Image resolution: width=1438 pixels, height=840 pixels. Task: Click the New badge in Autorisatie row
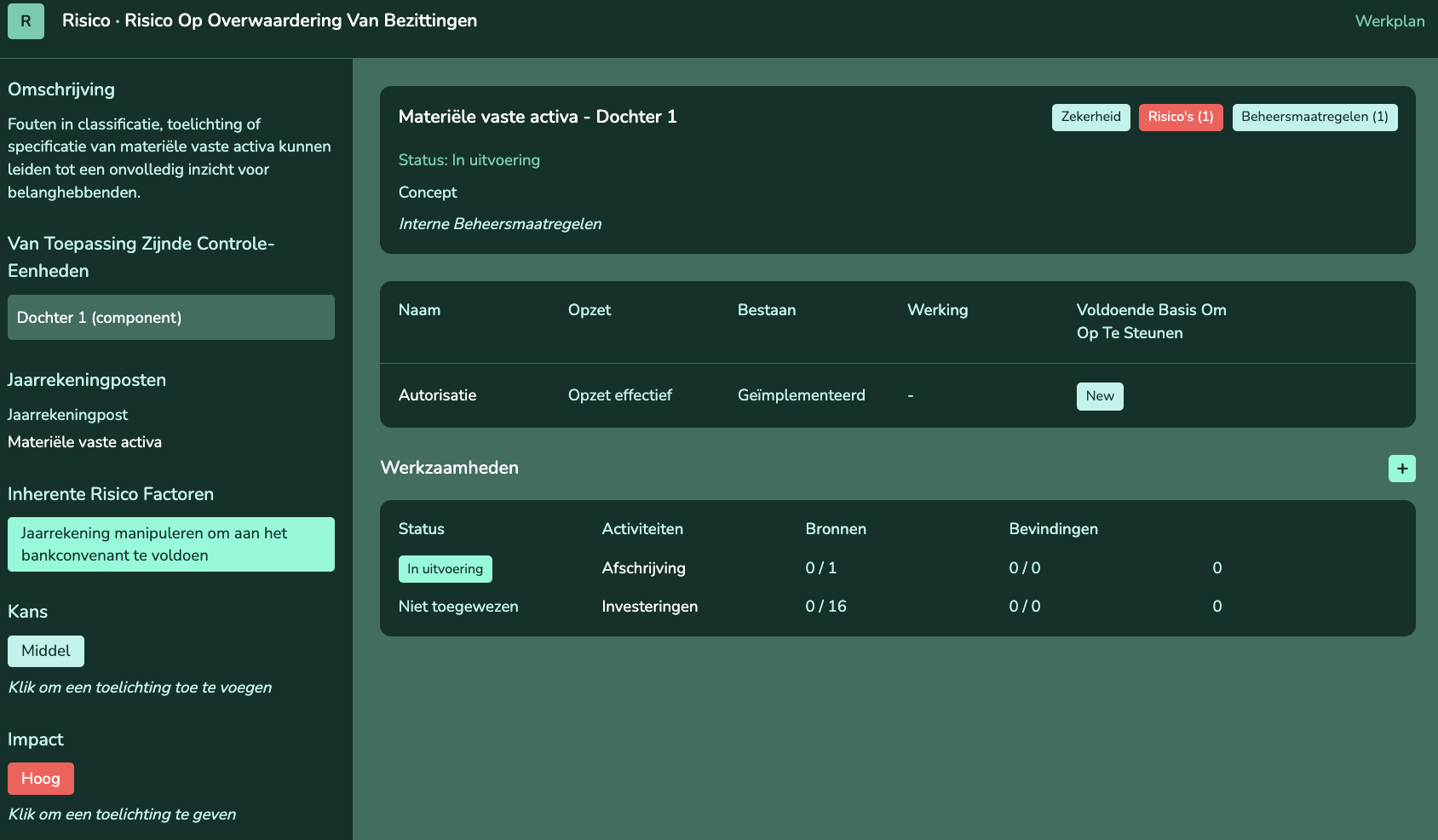(x=1099, y=396)
